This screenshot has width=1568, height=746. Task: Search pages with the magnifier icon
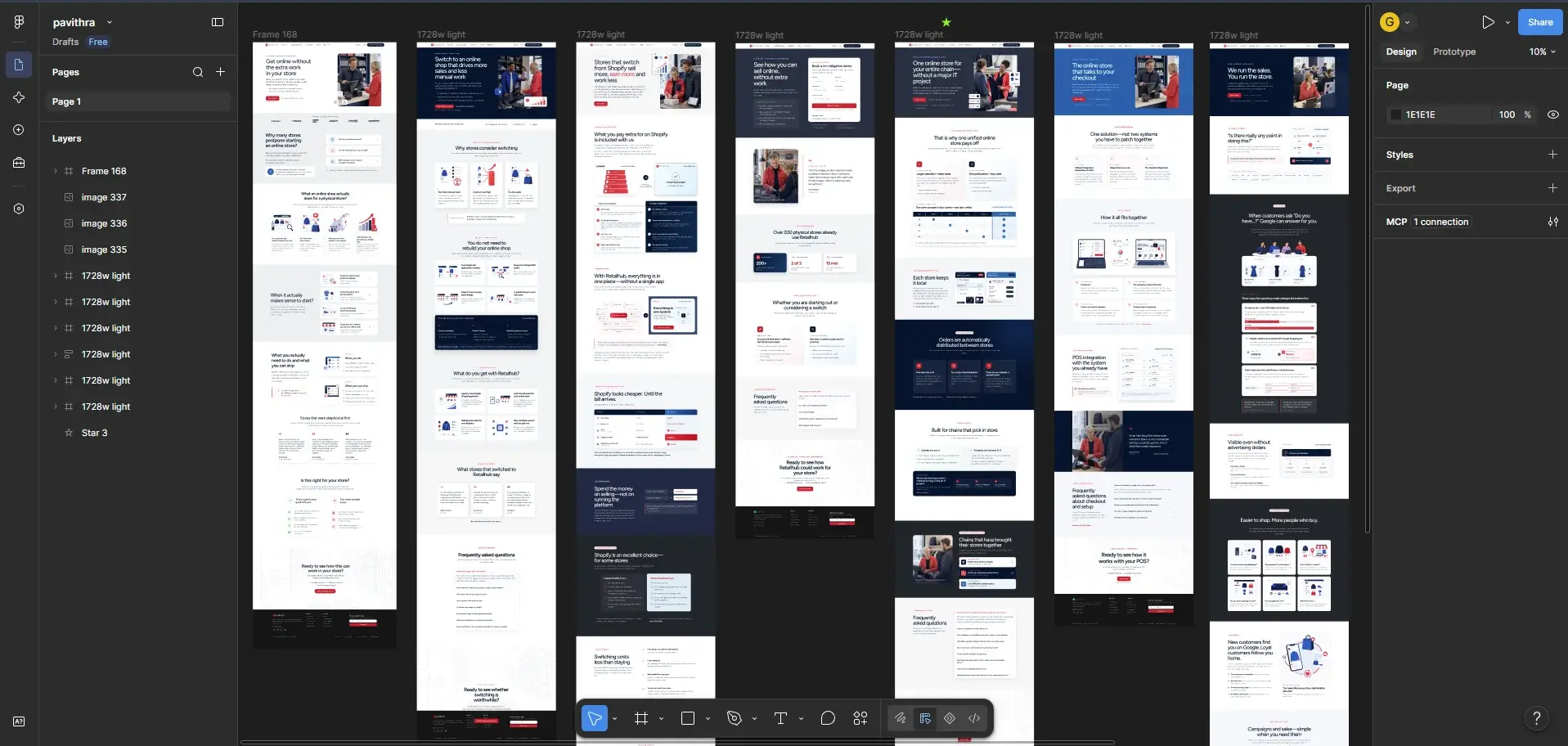[198, 72]
